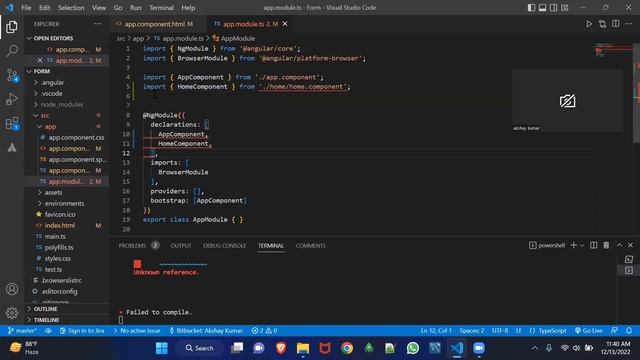Collapse the FORM project folder section
This screenshot has height=360, width=640.
[x=42, y=71]
